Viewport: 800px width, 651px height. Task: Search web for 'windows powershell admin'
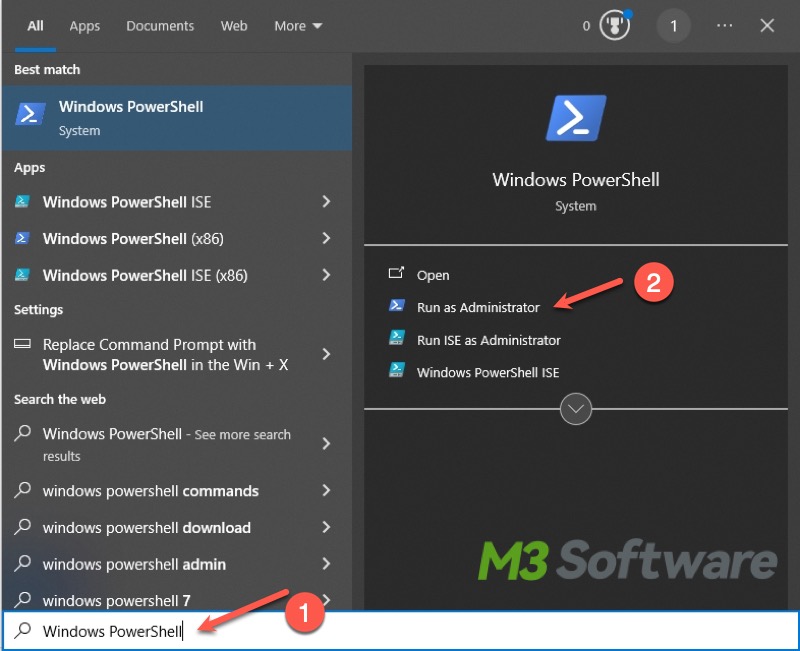[x=177, y=564]
